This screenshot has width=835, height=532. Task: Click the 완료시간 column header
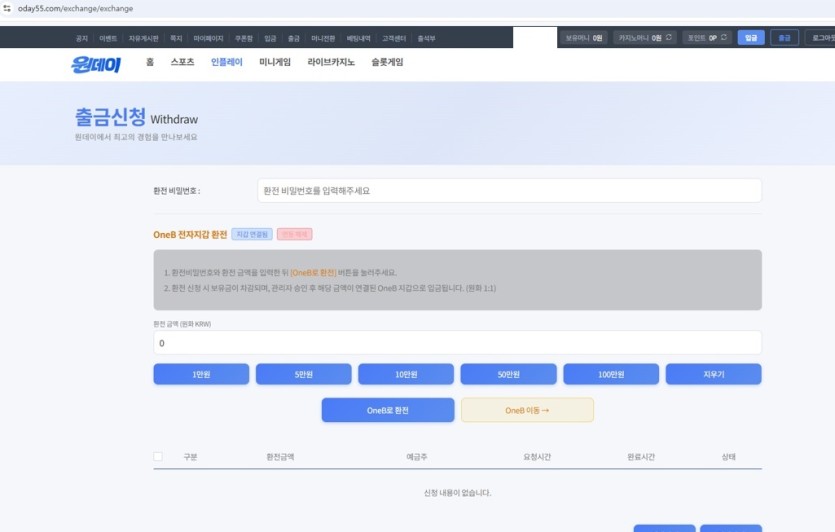641,457
